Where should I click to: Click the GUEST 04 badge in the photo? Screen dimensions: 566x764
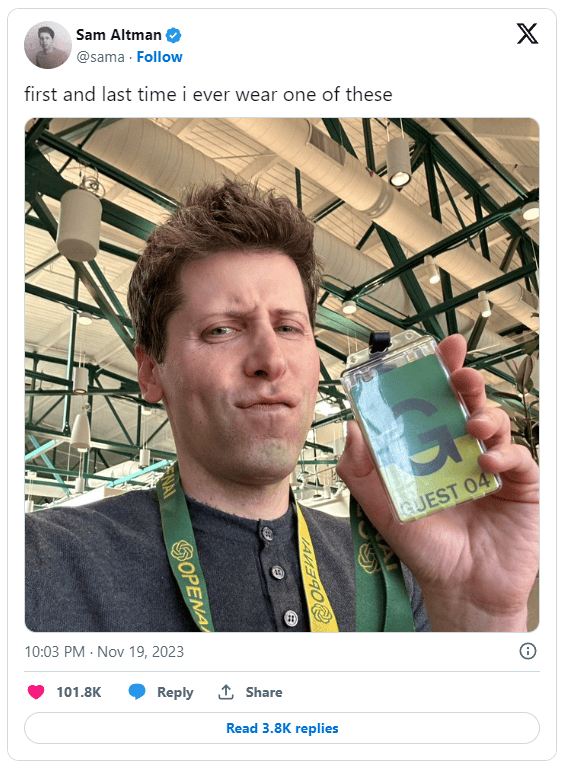pos(420,429)
